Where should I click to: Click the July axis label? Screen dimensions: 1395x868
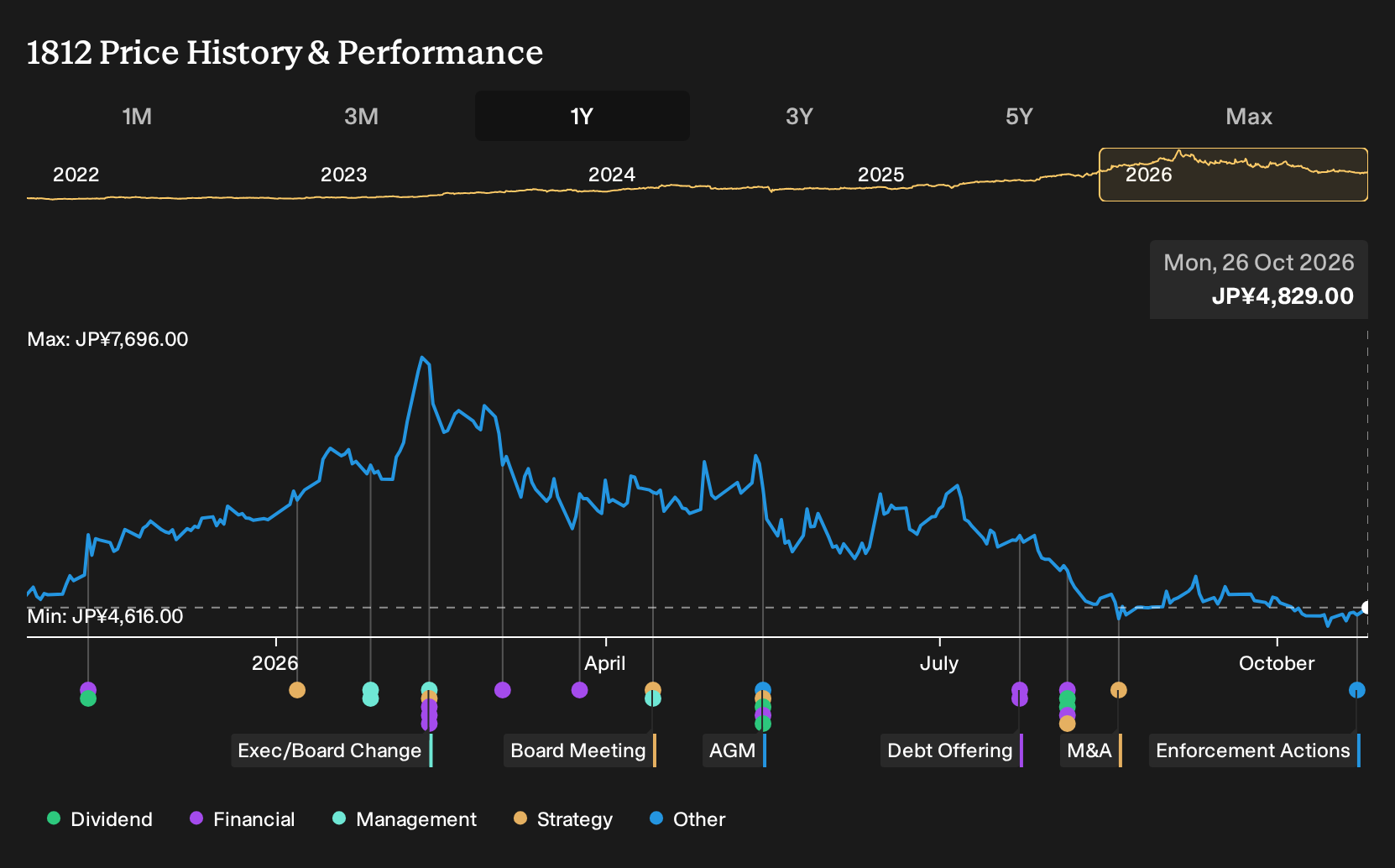click(938, 663)
